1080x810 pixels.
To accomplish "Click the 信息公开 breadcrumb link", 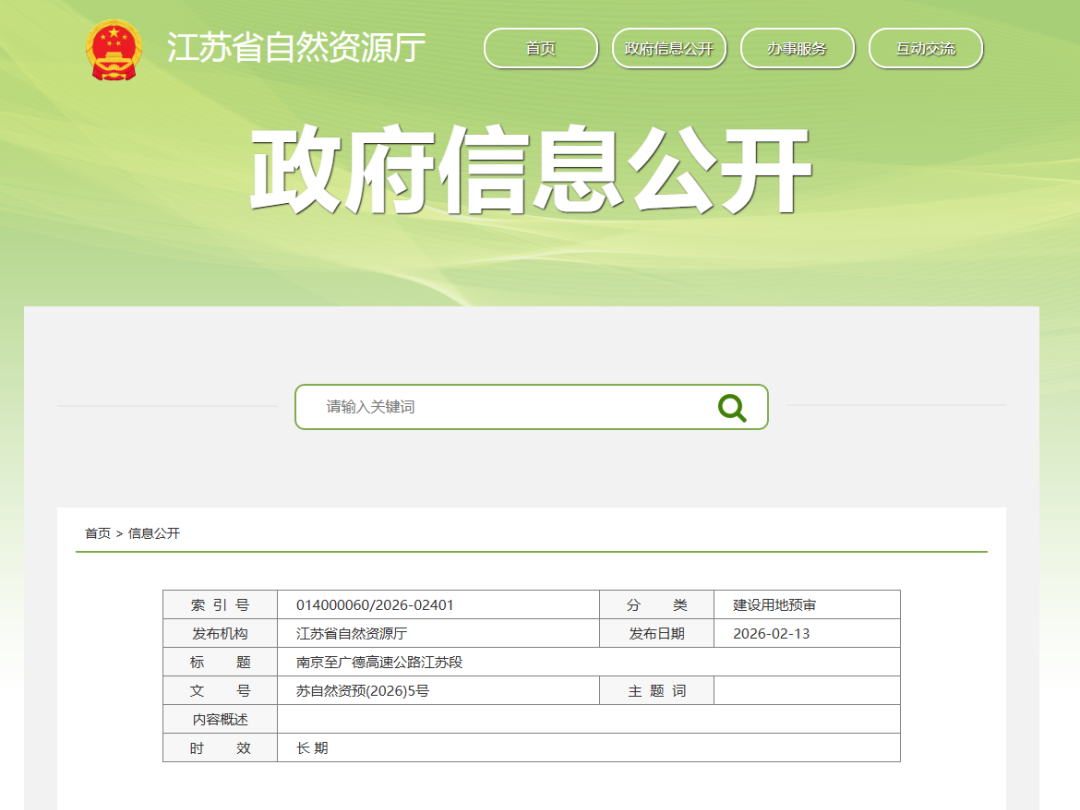I will tap(154, 534).
